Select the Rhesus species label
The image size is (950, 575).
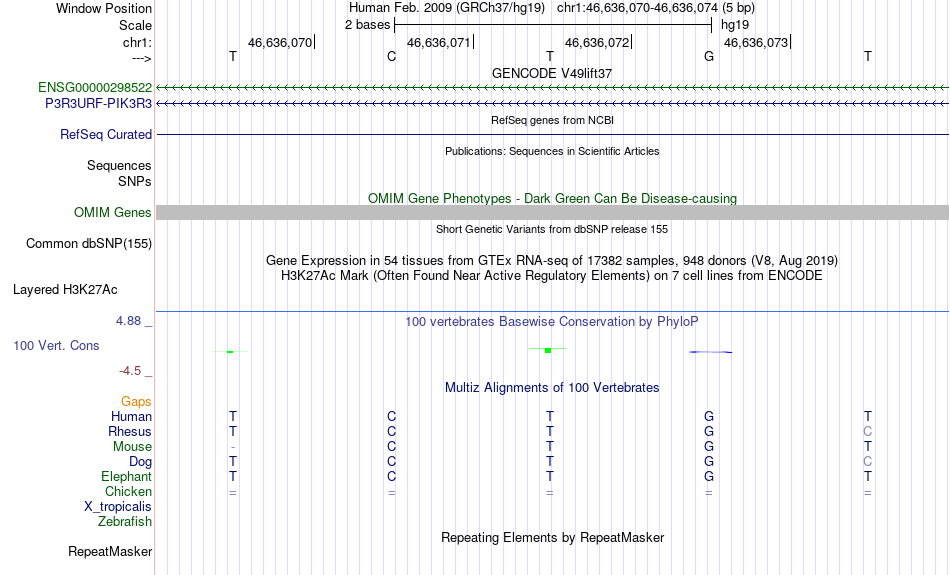point(130,431)
